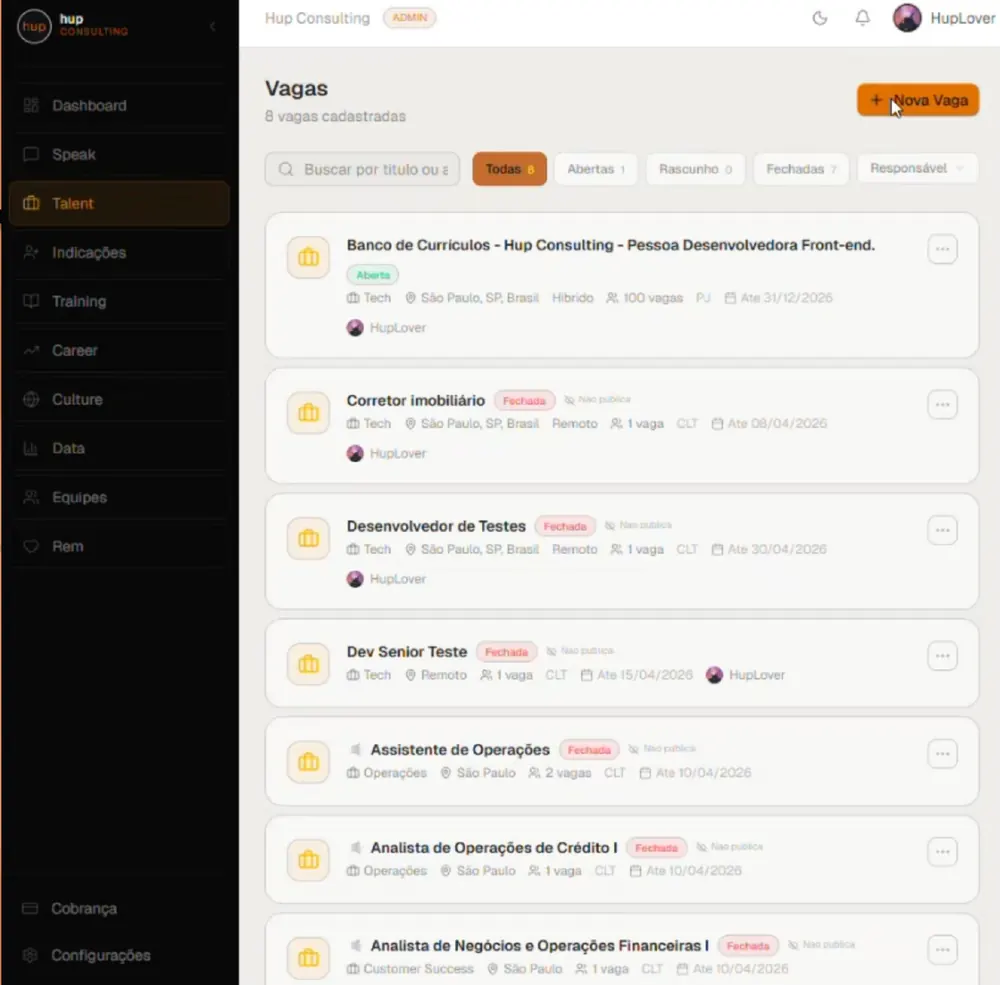Viewport: 1000px width, 985px height.
Task: Click "100 vagas" text in first card
Action: coord(652,298)
